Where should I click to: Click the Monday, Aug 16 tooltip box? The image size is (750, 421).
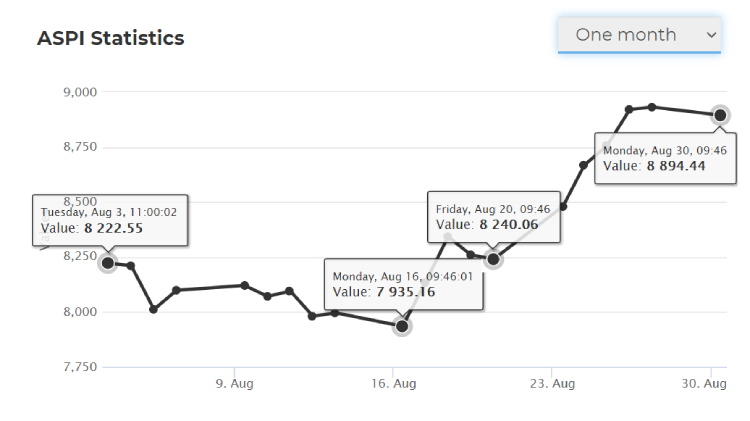point(404,284)
